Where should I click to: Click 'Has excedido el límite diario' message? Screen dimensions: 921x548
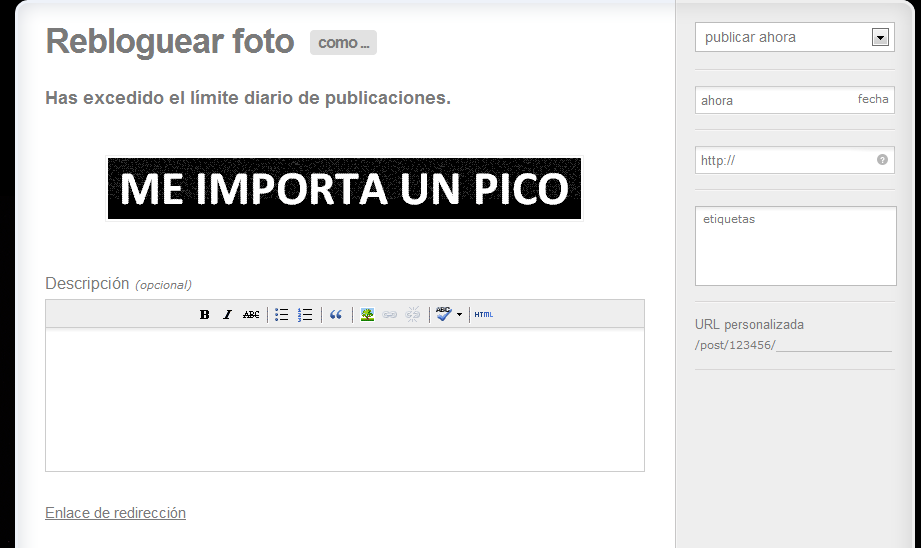[x=248, y=98]
